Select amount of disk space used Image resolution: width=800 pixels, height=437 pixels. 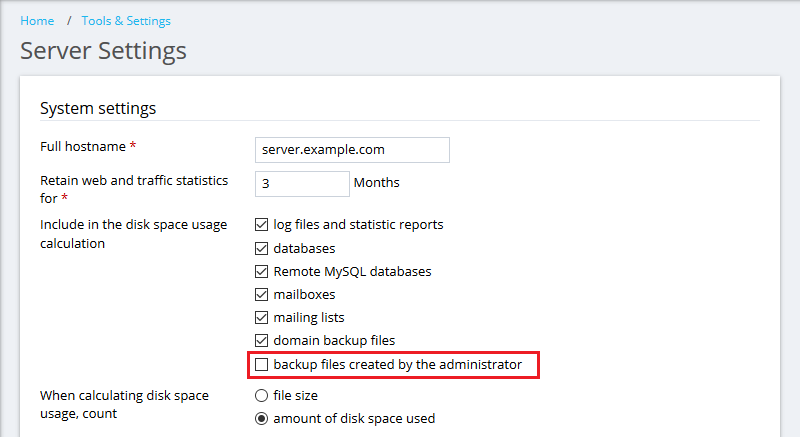[261, 419]
